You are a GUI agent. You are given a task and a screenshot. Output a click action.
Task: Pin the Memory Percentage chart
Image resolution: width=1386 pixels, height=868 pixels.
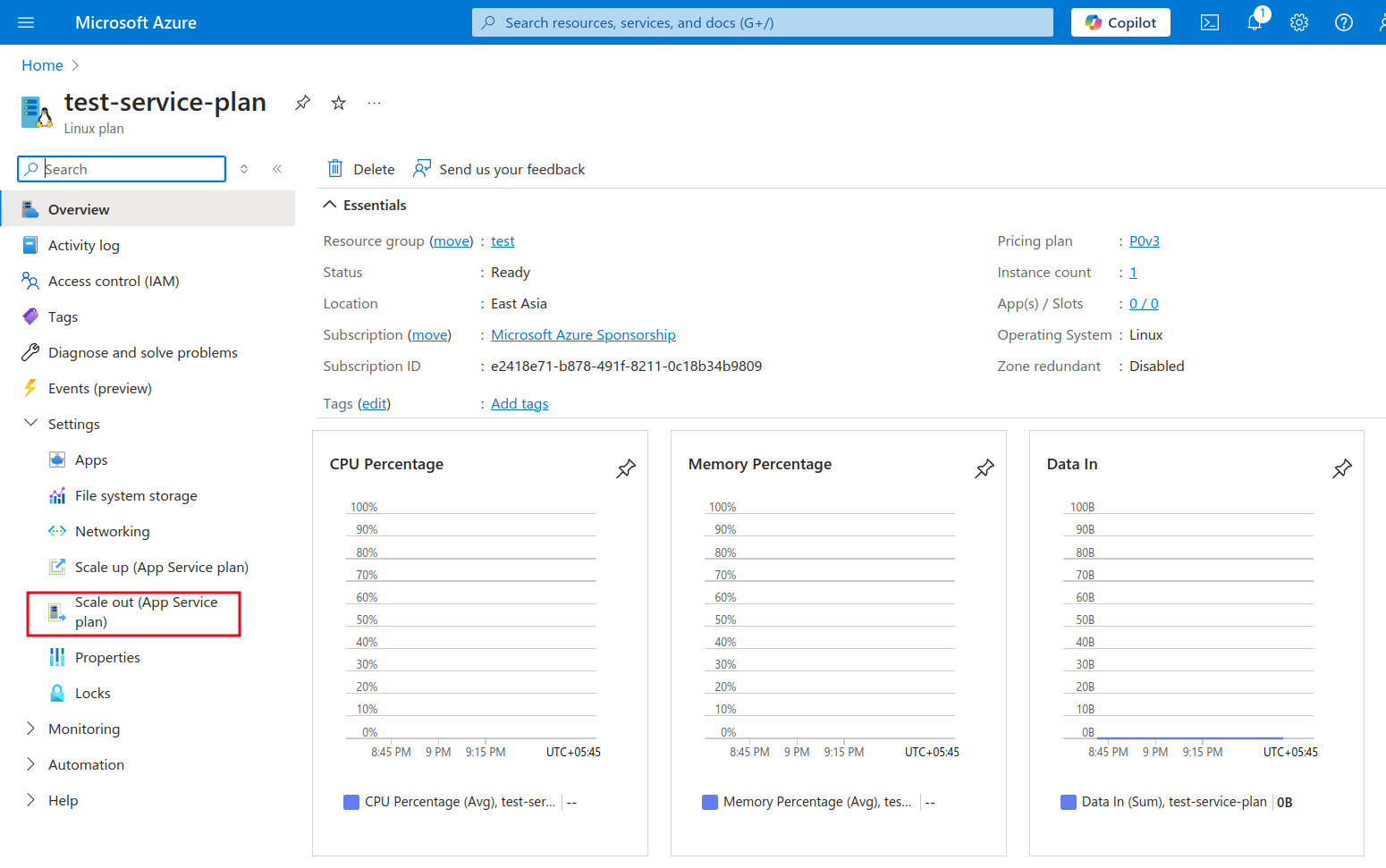(x=985, y=468)
